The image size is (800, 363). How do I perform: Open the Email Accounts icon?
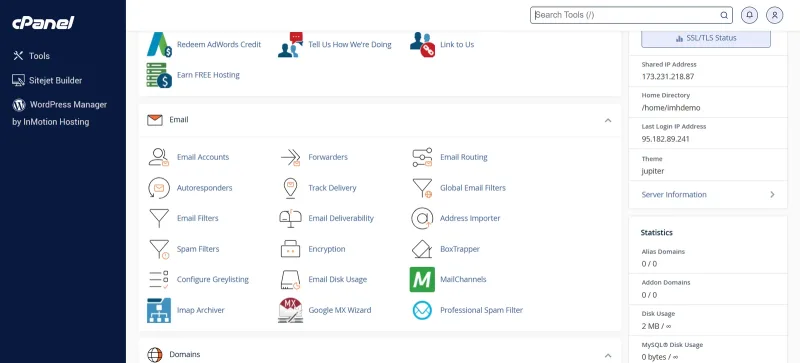click(x=159, y=157)
